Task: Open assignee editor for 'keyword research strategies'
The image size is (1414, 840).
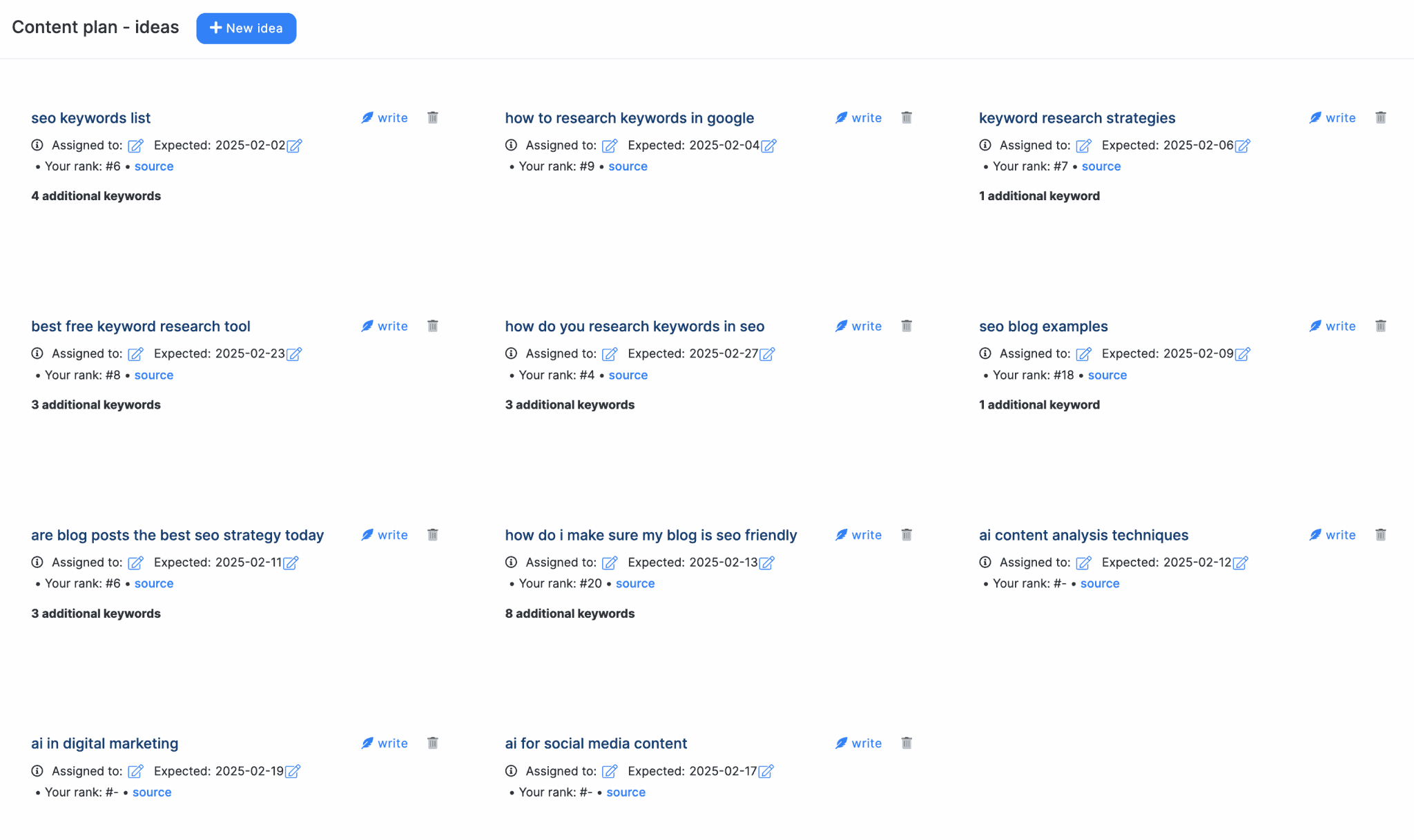Action: point(1083,146)
